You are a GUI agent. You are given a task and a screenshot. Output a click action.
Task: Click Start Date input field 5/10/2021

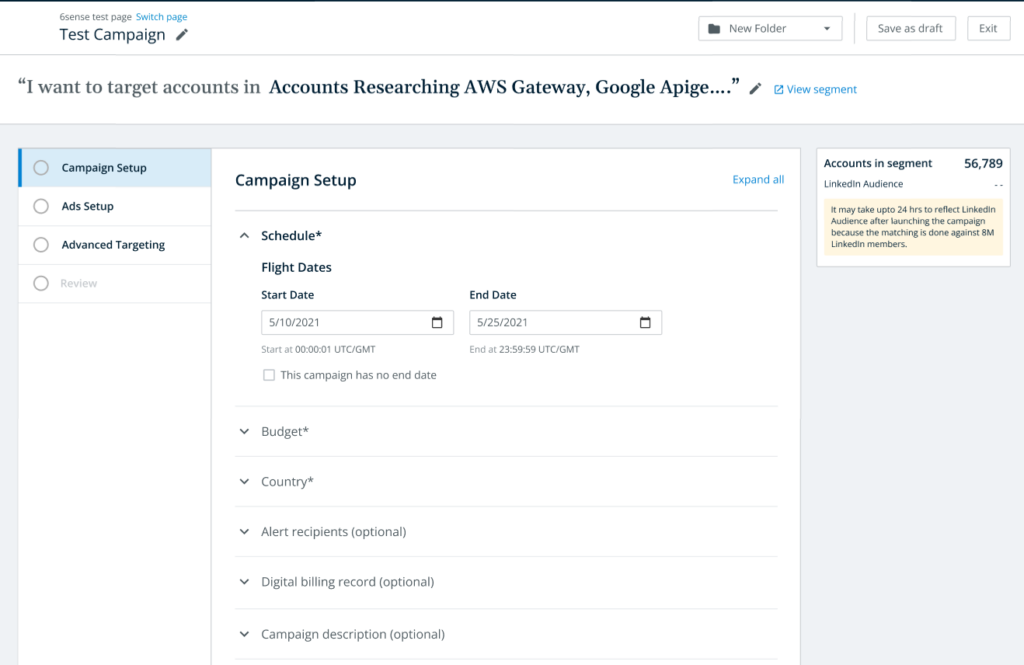coord(357,323)
